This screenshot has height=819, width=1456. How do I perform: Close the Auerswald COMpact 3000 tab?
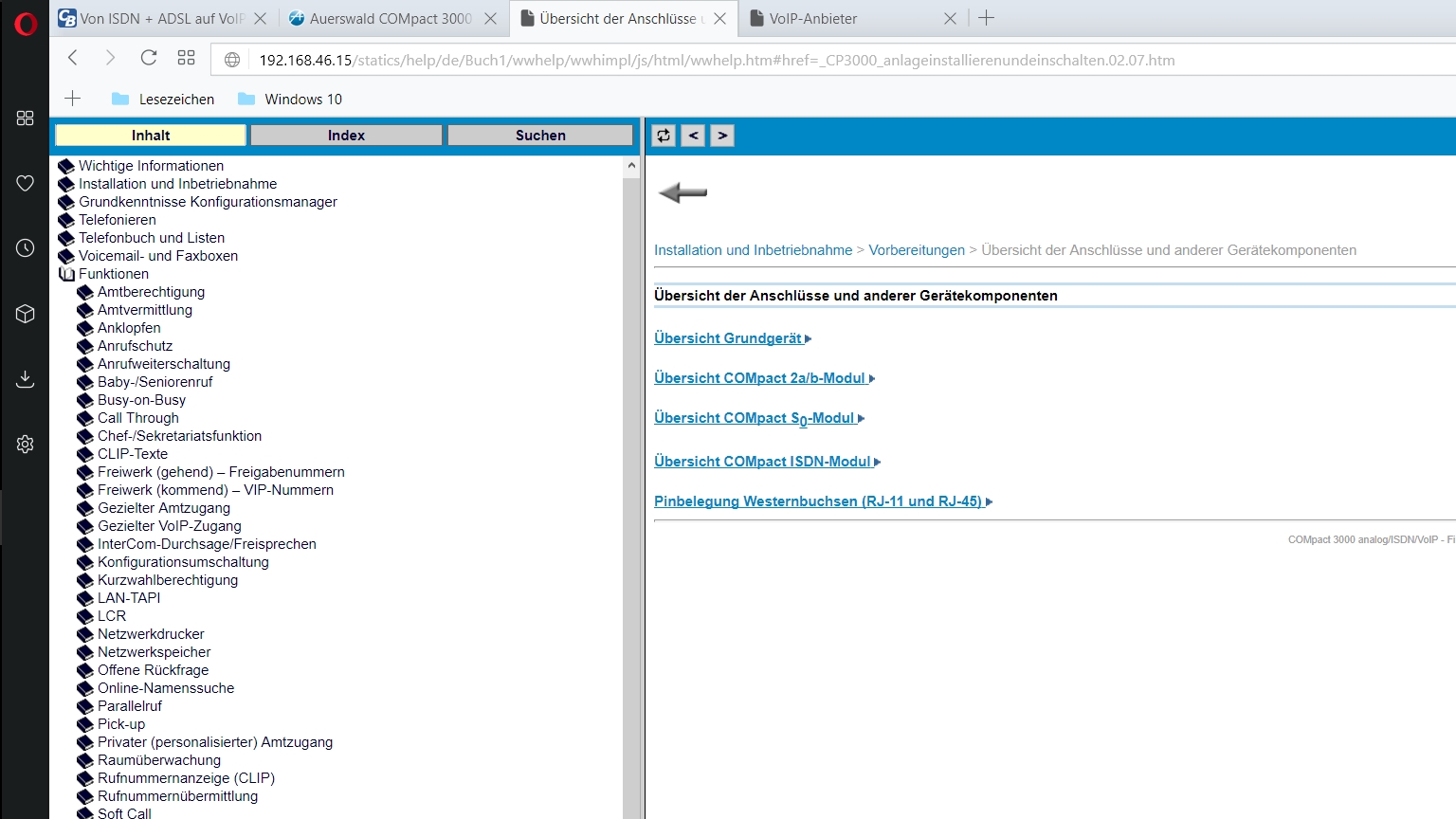[x=490, y=18]
